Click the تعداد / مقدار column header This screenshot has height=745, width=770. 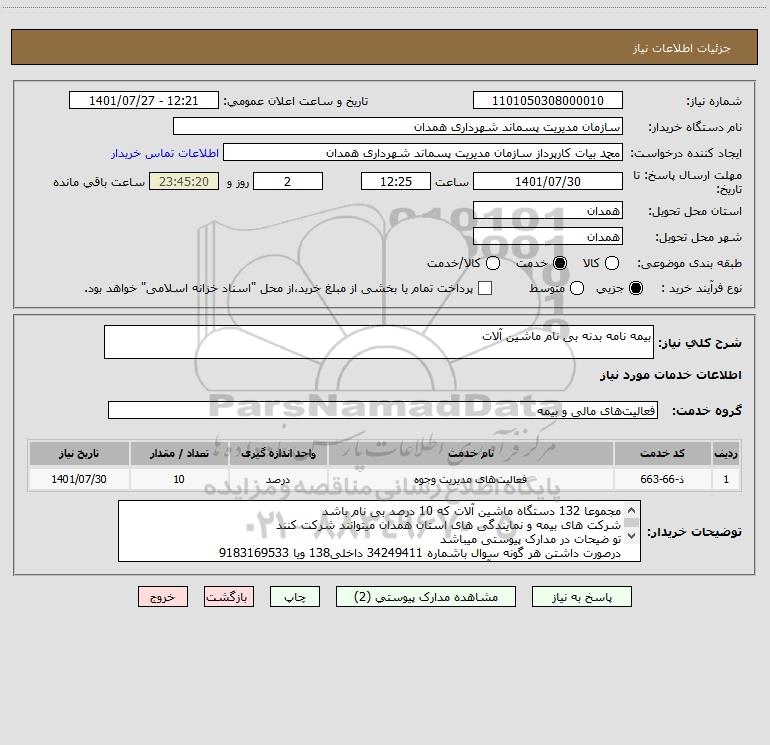pyautogui.click(x=179, y=453)
